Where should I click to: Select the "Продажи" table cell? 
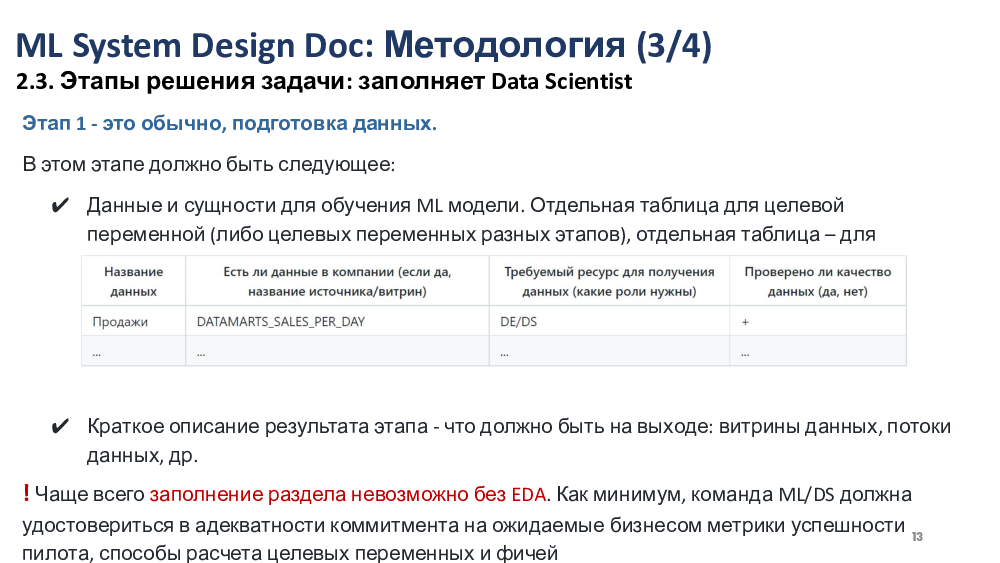[120, 322]
